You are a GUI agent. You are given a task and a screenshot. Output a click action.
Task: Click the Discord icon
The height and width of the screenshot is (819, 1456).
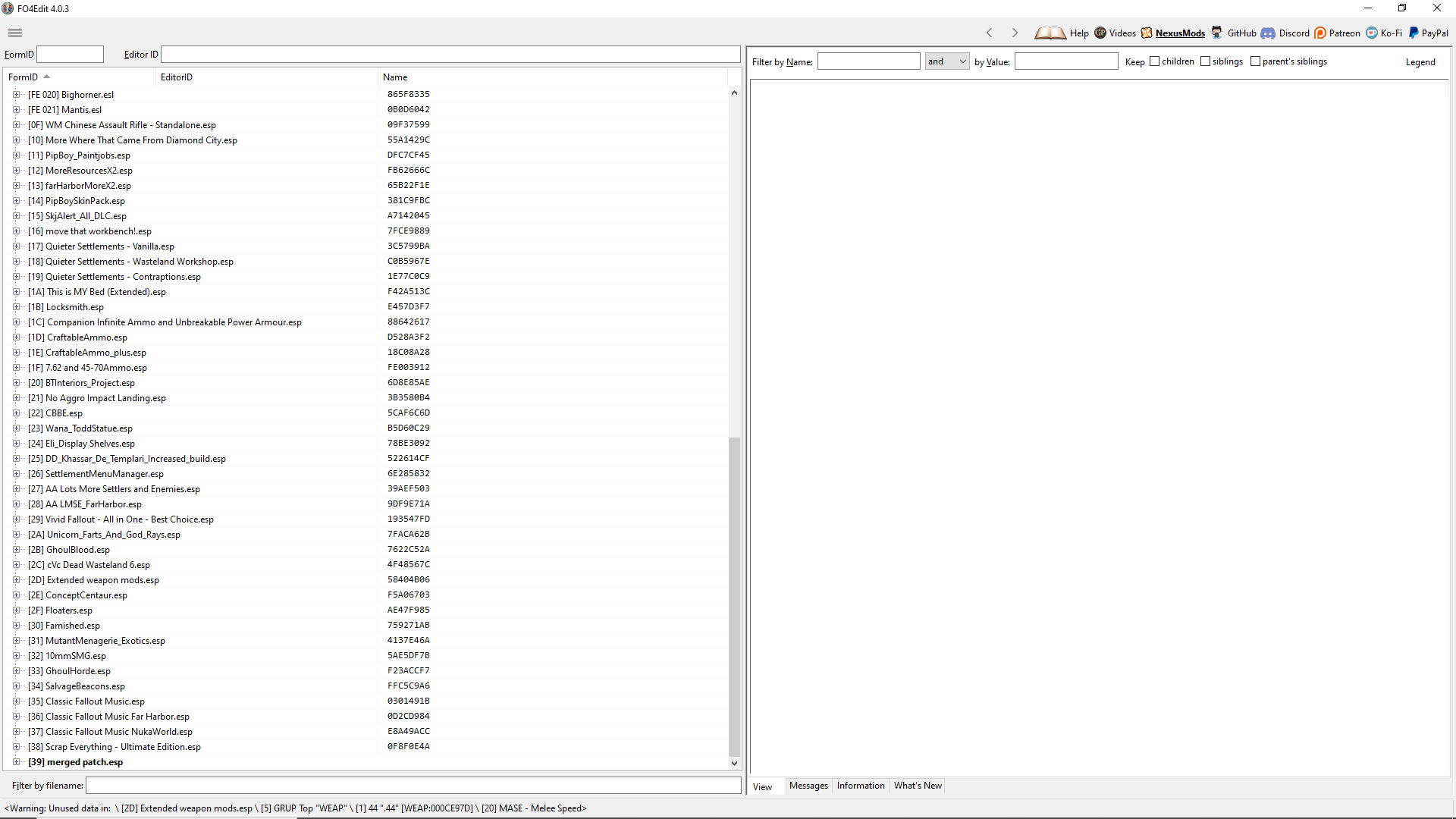click(x=1269, y=33)
